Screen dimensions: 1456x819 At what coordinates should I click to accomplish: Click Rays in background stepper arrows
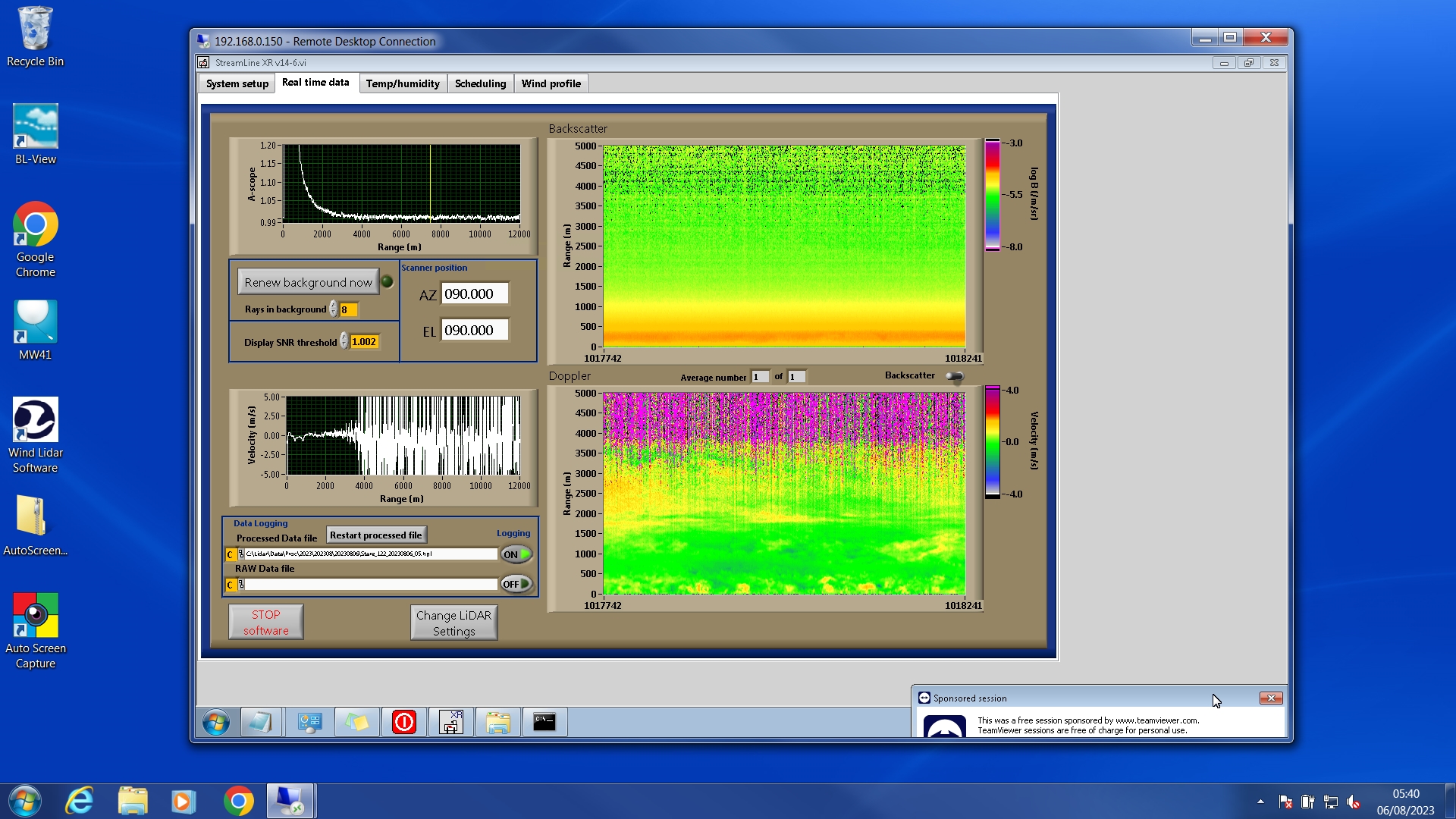(333, 309)
